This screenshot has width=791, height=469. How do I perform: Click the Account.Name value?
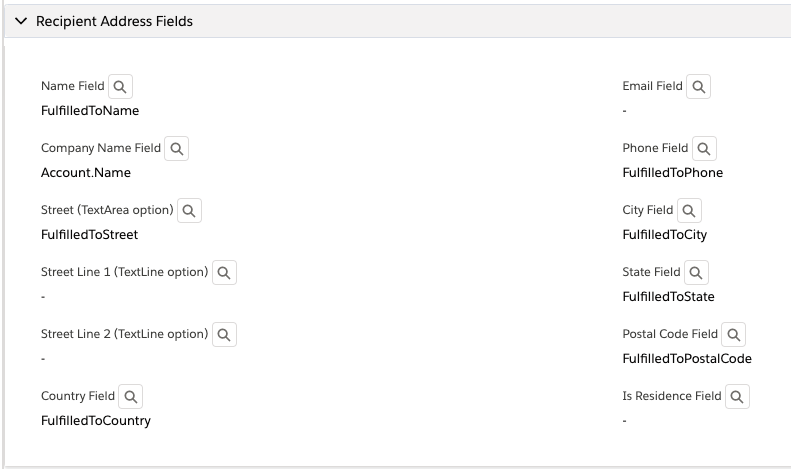point(86,172)
